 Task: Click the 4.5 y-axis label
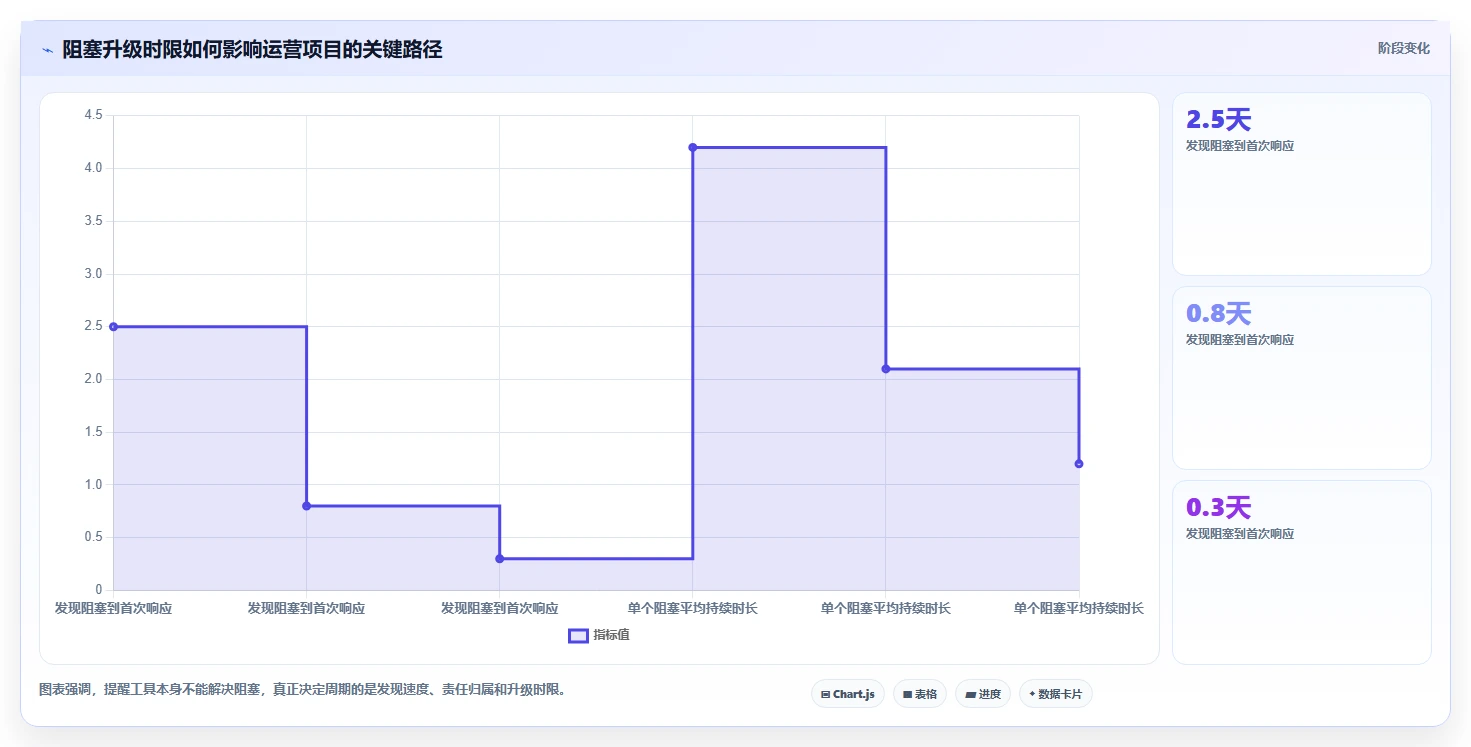pos(94,116)
